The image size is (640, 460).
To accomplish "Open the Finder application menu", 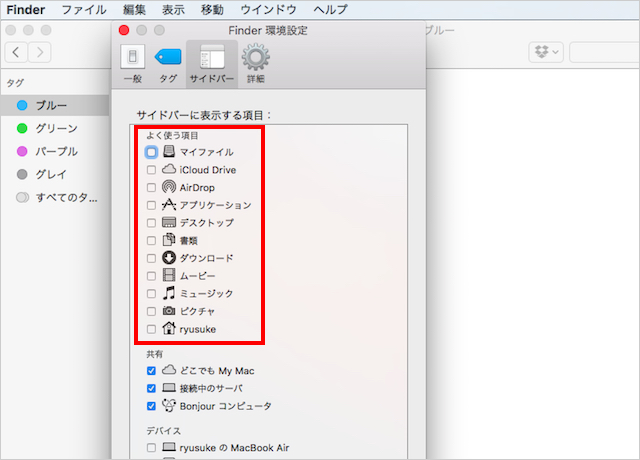I will click(26, 9).
